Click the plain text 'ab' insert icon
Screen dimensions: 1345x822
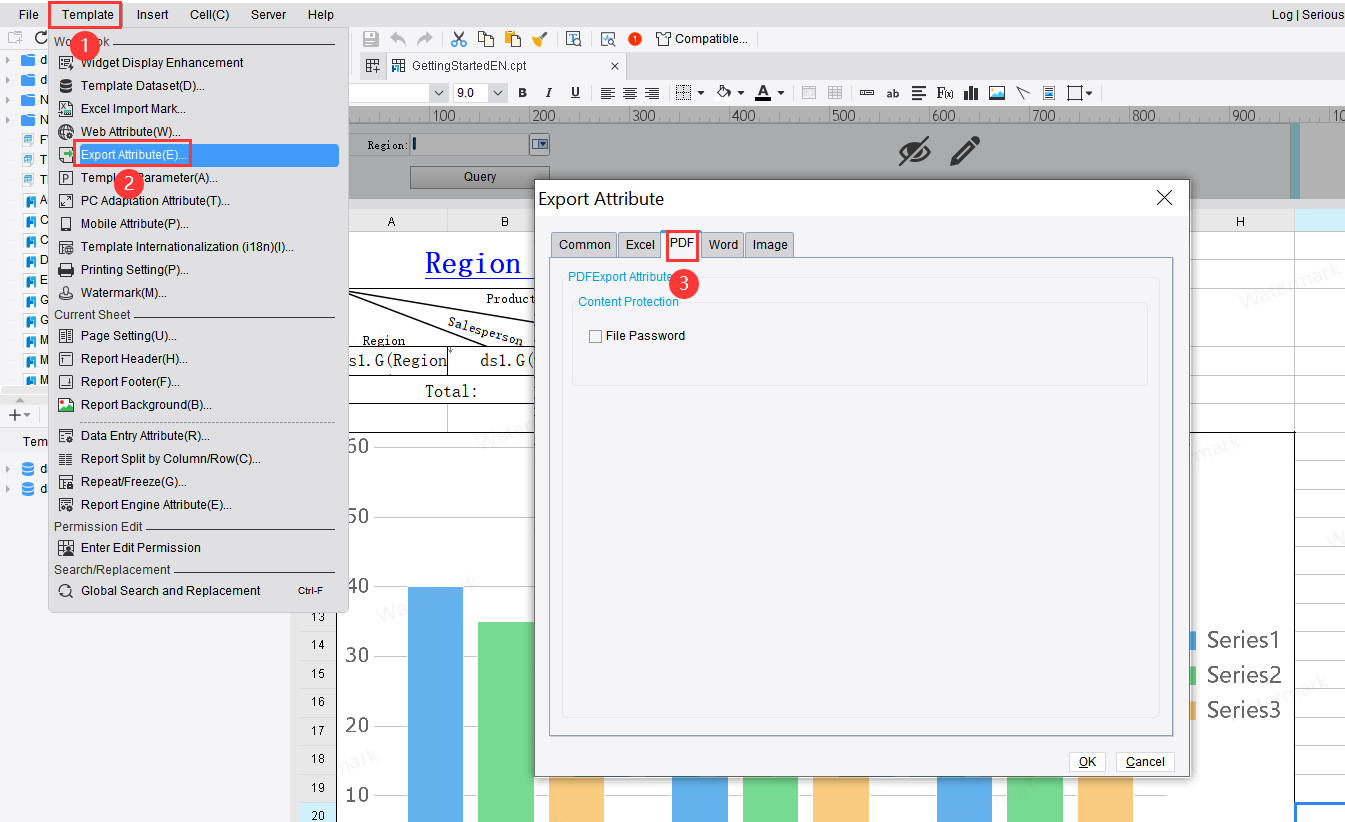coord(893,93)
